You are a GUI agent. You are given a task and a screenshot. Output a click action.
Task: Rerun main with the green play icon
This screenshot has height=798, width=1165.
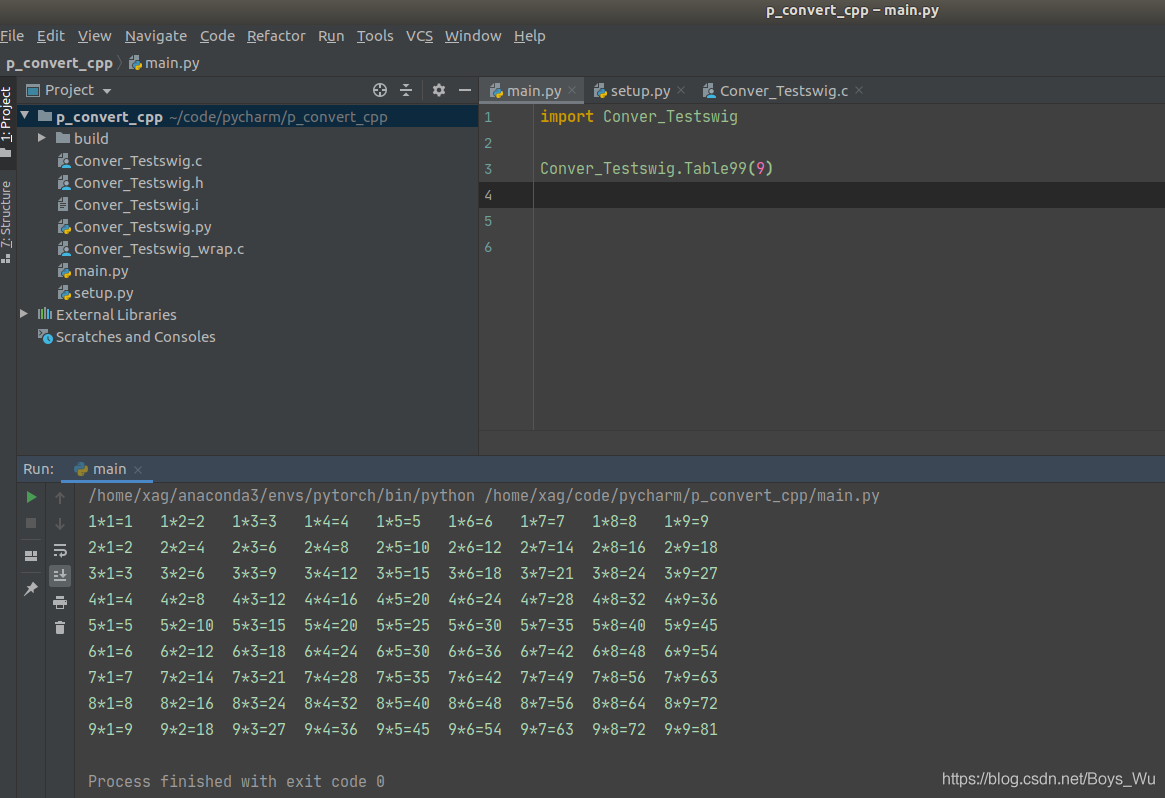31,497
